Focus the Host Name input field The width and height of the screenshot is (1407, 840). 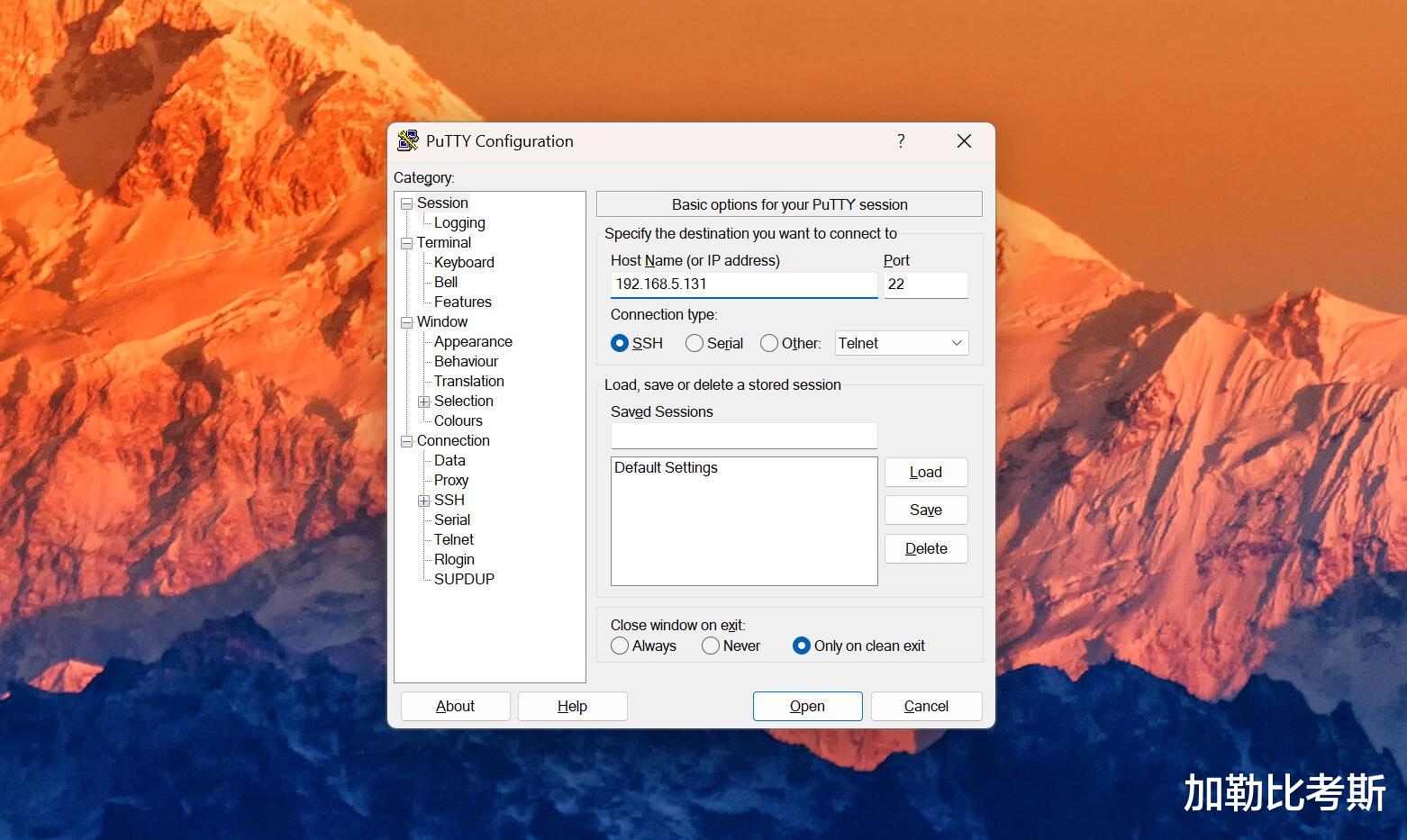744,285
